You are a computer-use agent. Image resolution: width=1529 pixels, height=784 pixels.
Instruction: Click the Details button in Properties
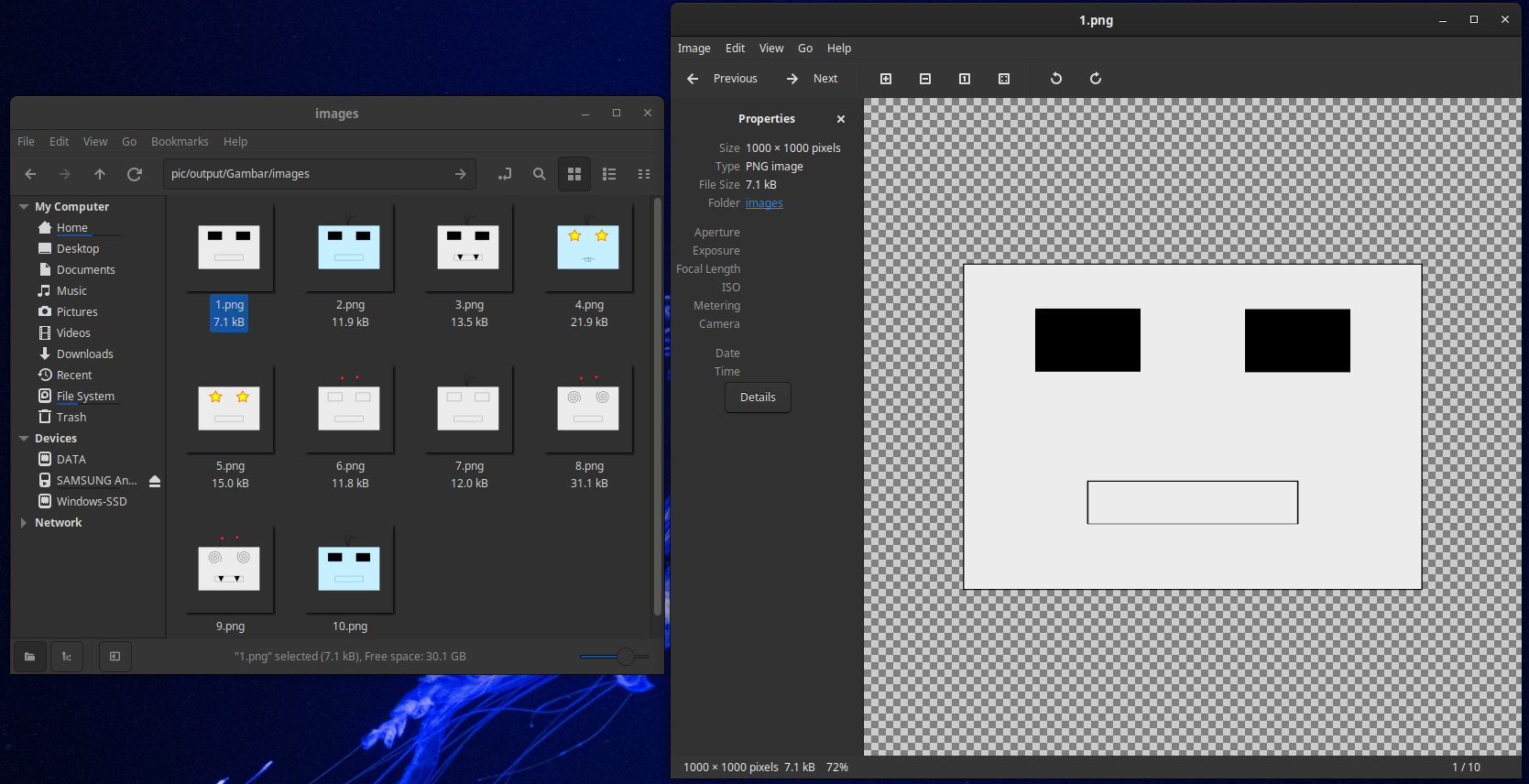coord(758,397)
